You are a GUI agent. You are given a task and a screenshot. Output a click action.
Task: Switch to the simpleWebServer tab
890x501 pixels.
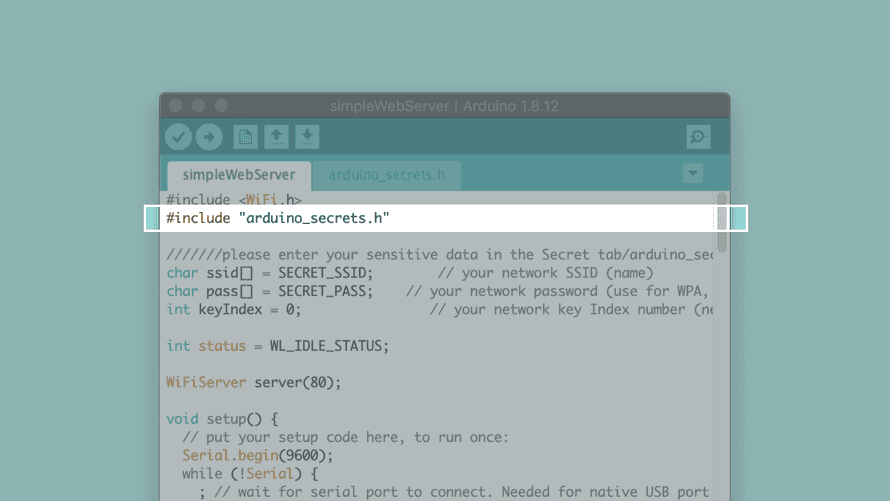[239, 175]
